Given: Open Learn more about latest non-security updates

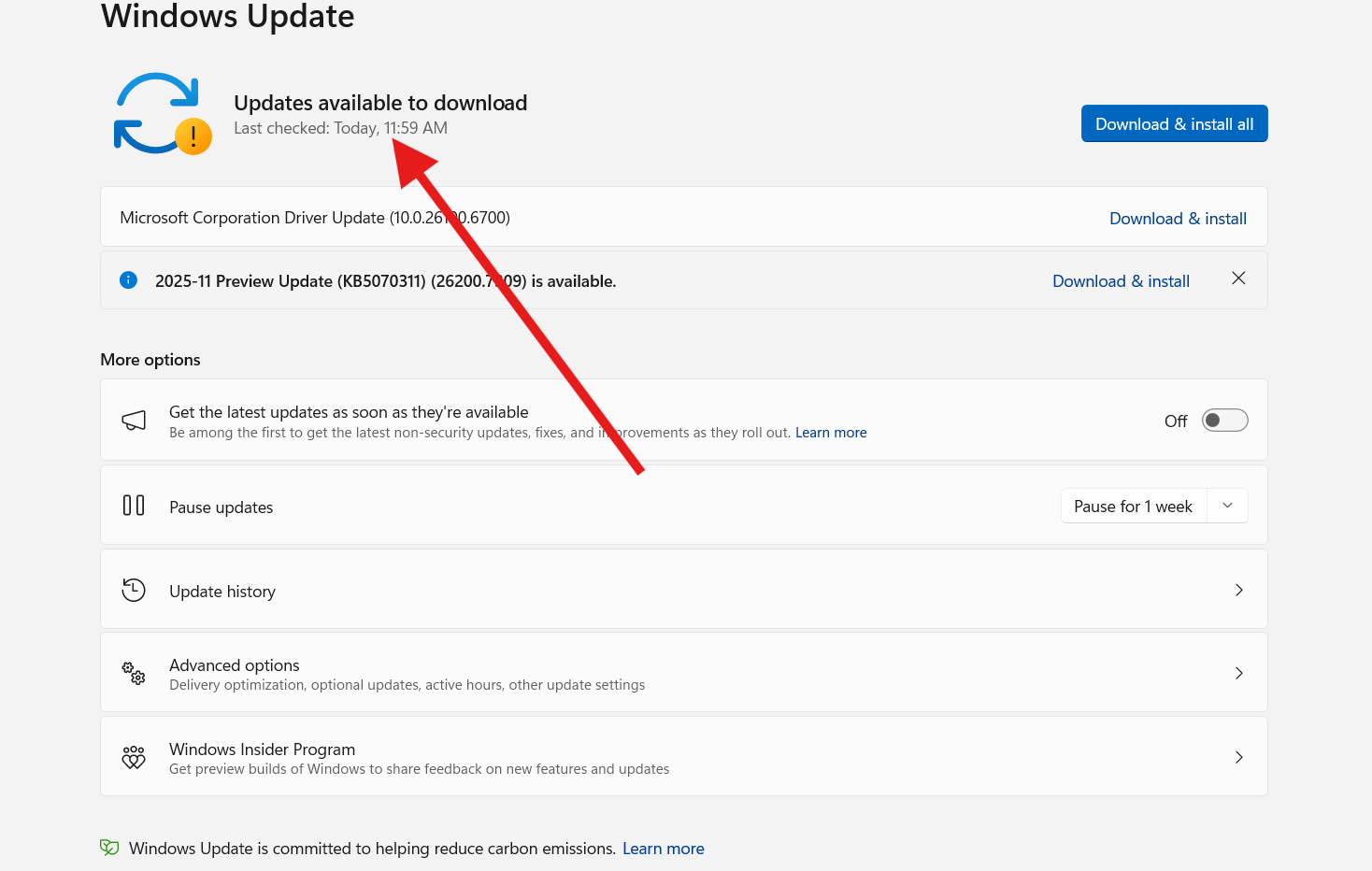Looking at the screenshot, I should click(831, 432).
